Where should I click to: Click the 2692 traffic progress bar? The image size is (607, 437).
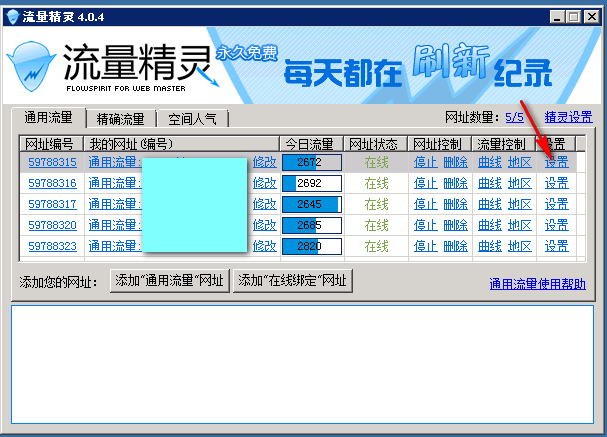[x=312, y=183]
